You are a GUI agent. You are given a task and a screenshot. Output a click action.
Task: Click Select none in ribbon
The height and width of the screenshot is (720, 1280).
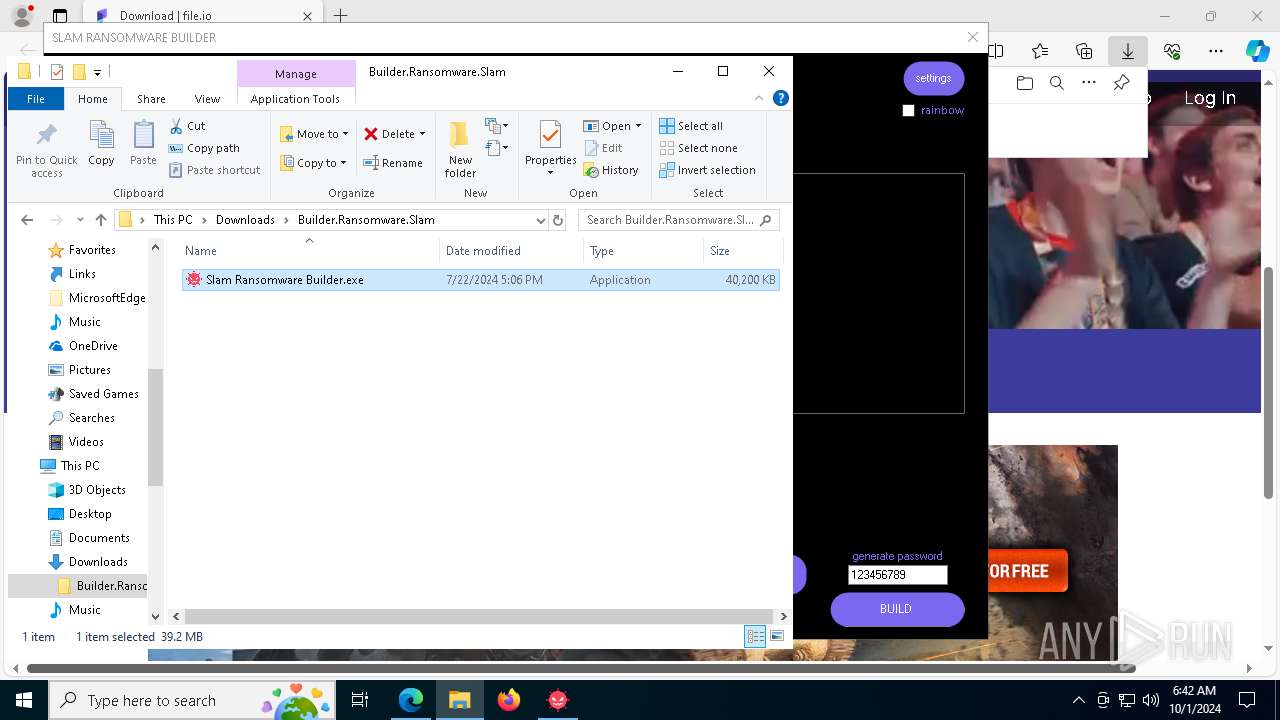[x=698, y=148]
